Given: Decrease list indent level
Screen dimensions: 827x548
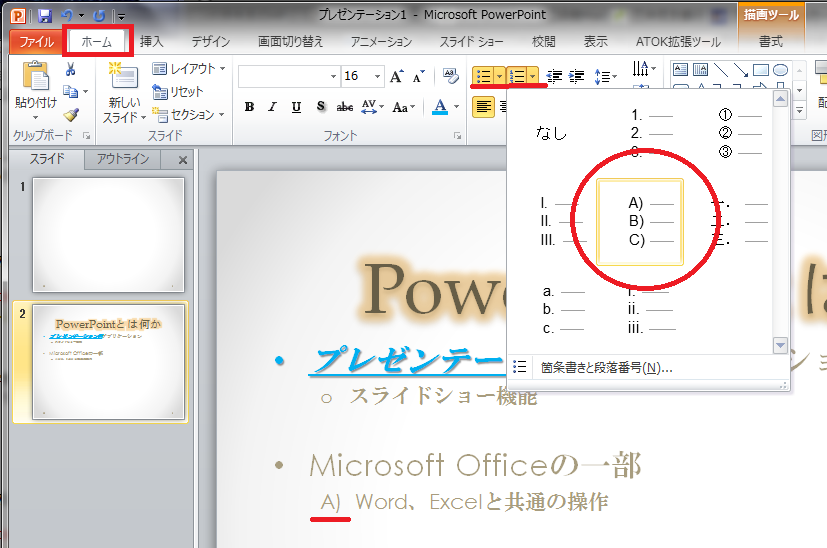Looking at the screenshot, I should click(554, 77).
